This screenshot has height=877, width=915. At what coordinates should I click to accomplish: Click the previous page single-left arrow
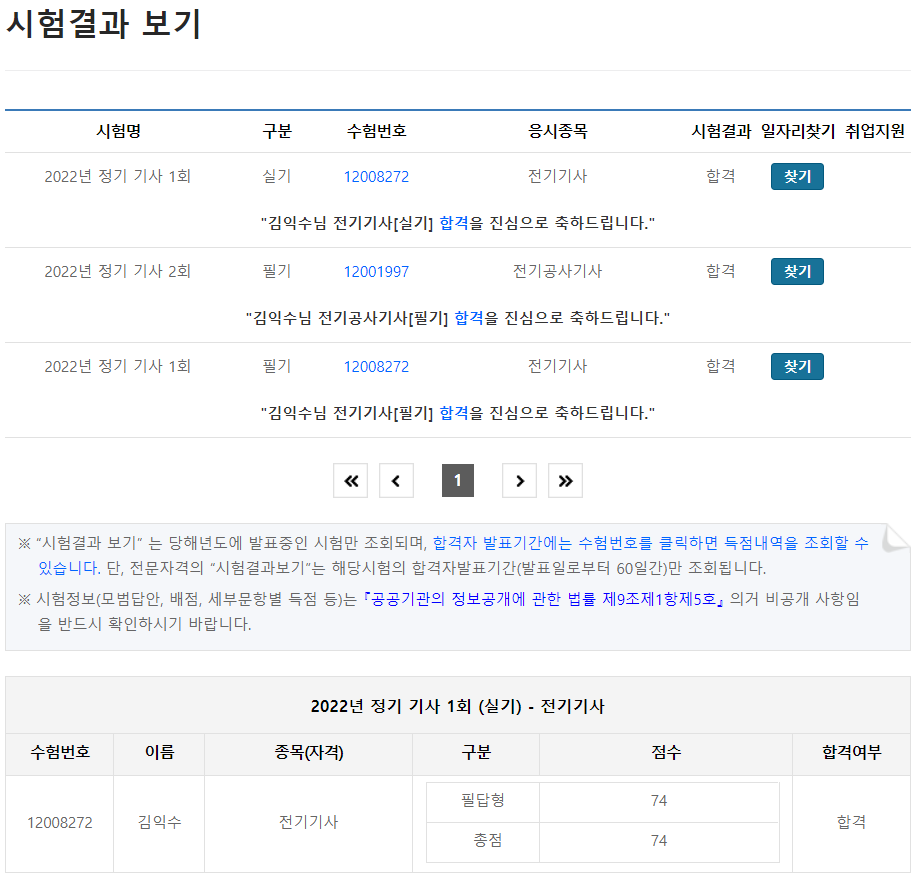click(x=396, y=481)
